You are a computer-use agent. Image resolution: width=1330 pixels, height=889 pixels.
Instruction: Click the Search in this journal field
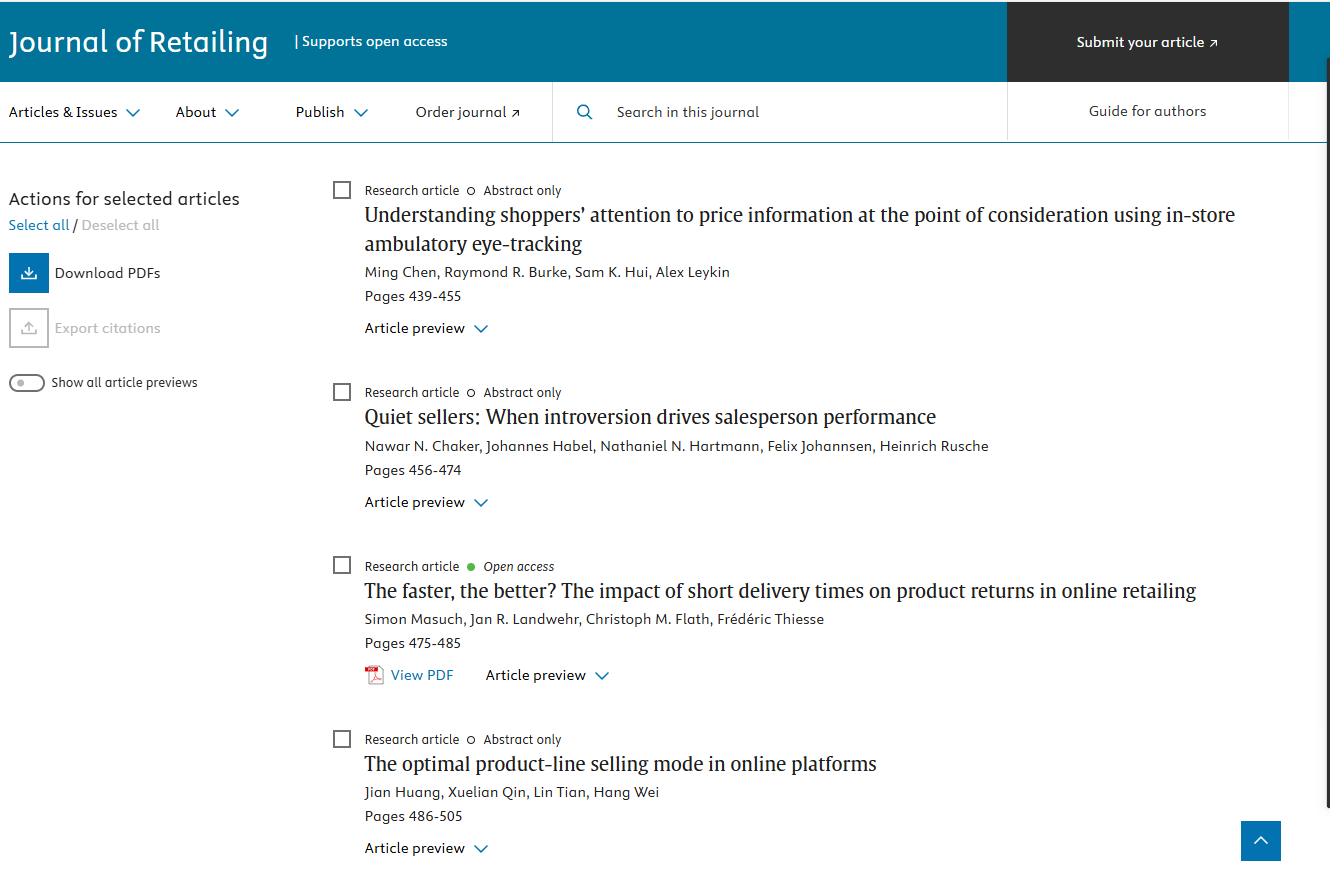pos(780,112)
